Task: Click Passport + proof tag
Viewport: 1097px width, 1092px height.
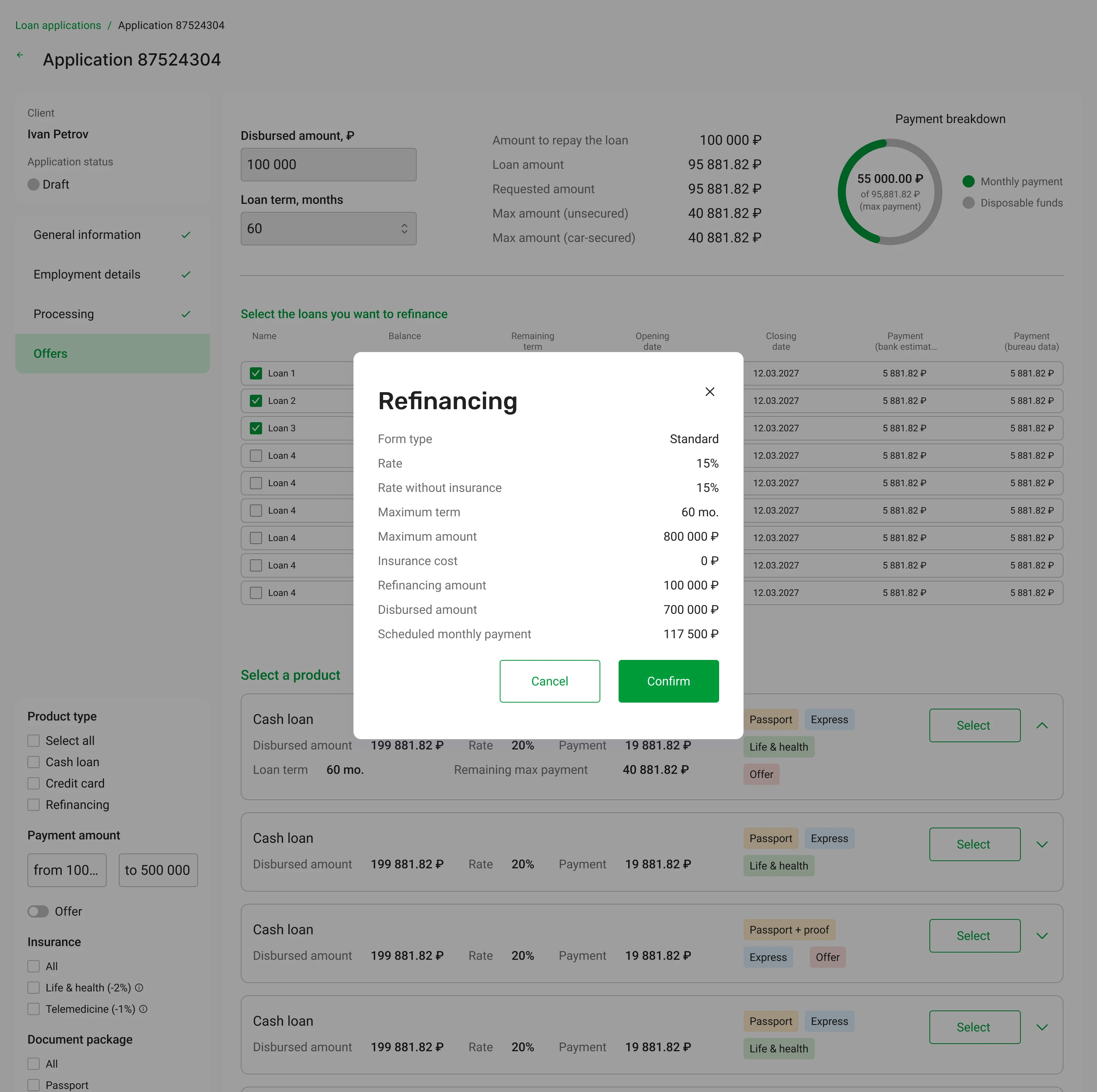Action: point(789,930)
